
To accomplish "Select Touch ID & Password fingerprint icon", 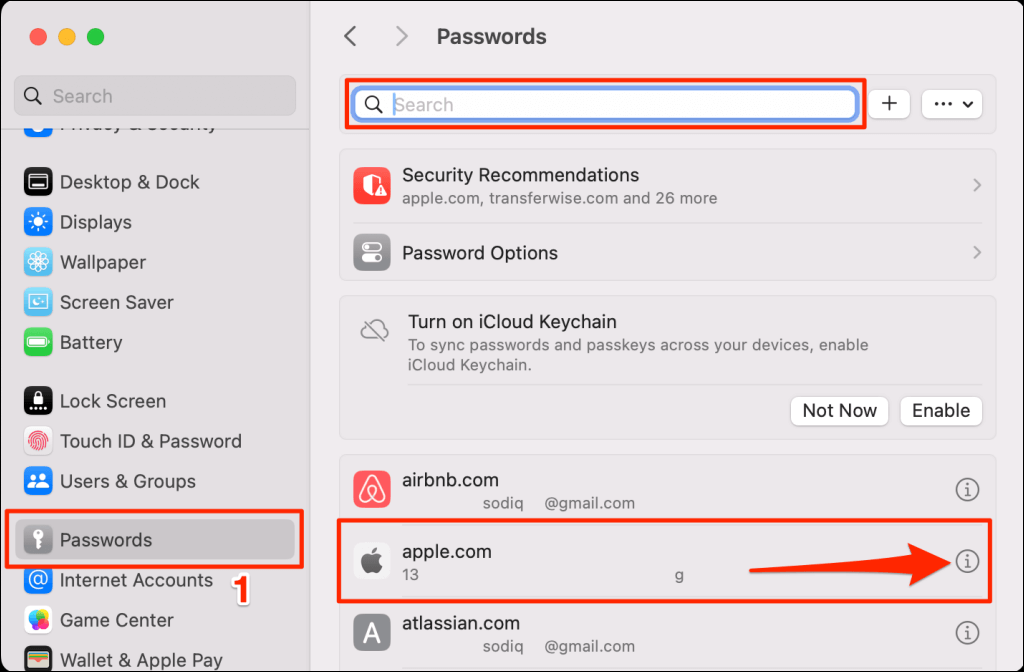I will tap(38, 441).
